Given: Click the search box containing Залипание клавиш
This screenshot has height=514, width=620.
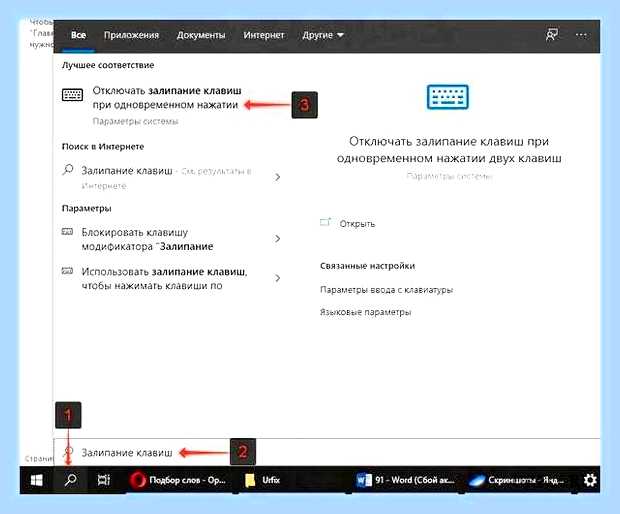Looking at the screenshot, I should tap(327, 452).
